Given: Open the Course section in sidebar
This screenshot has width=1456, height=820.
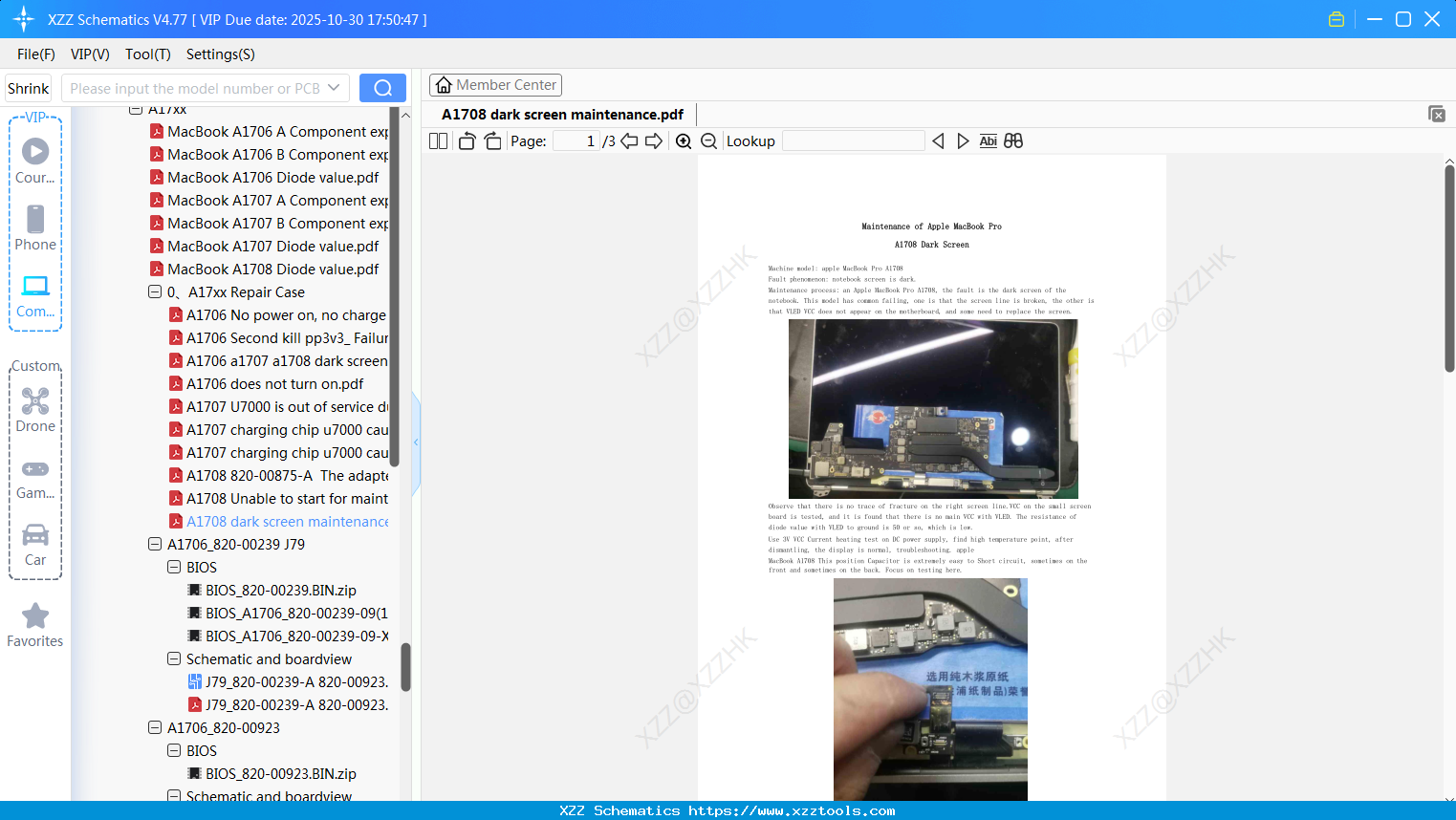Looking at the screenshot, I should click(x=35, y=161).
